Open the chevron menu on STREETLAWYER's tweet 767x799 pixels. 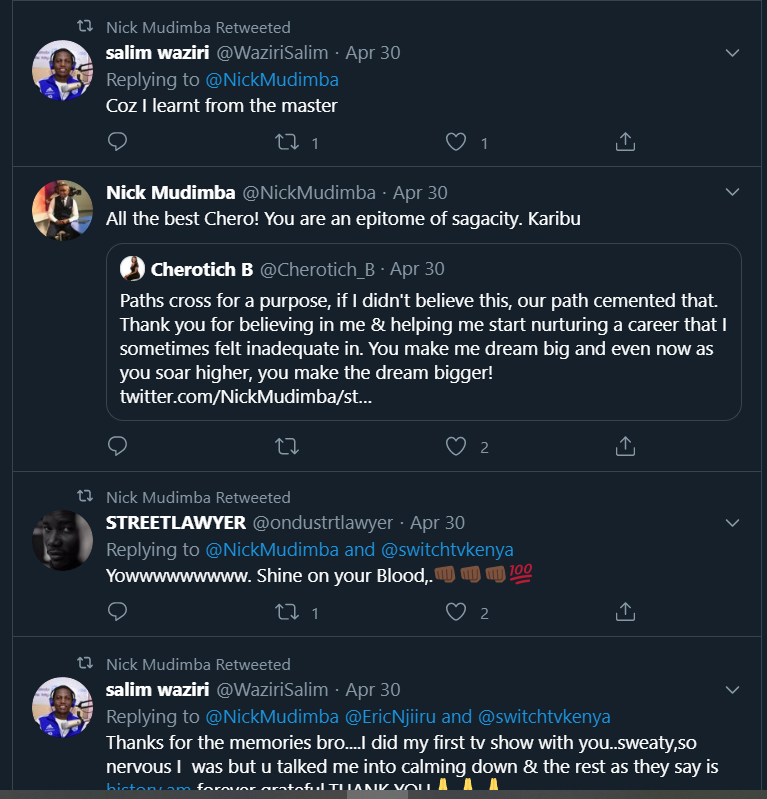coord(732,523)
